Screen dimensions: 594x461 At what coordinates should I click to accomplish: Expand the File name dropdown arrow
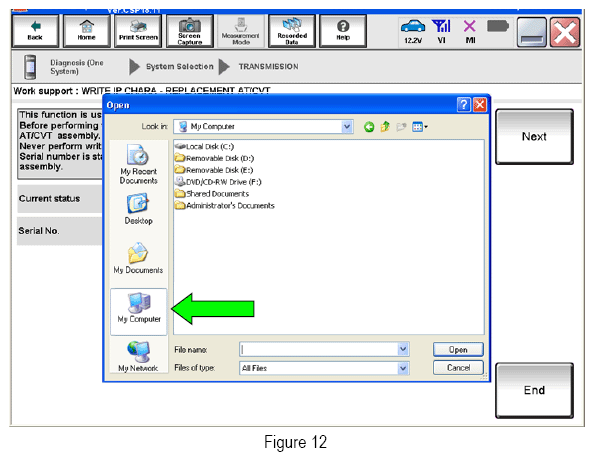(403, 349)
